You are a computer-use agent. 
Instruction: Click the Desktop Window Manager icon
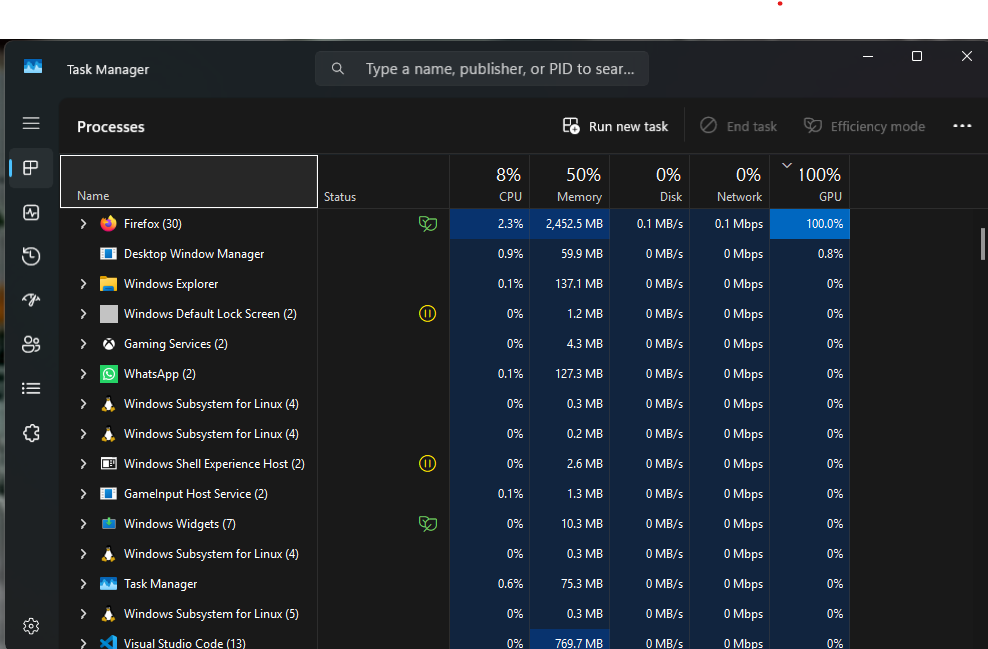click(108, 254)
